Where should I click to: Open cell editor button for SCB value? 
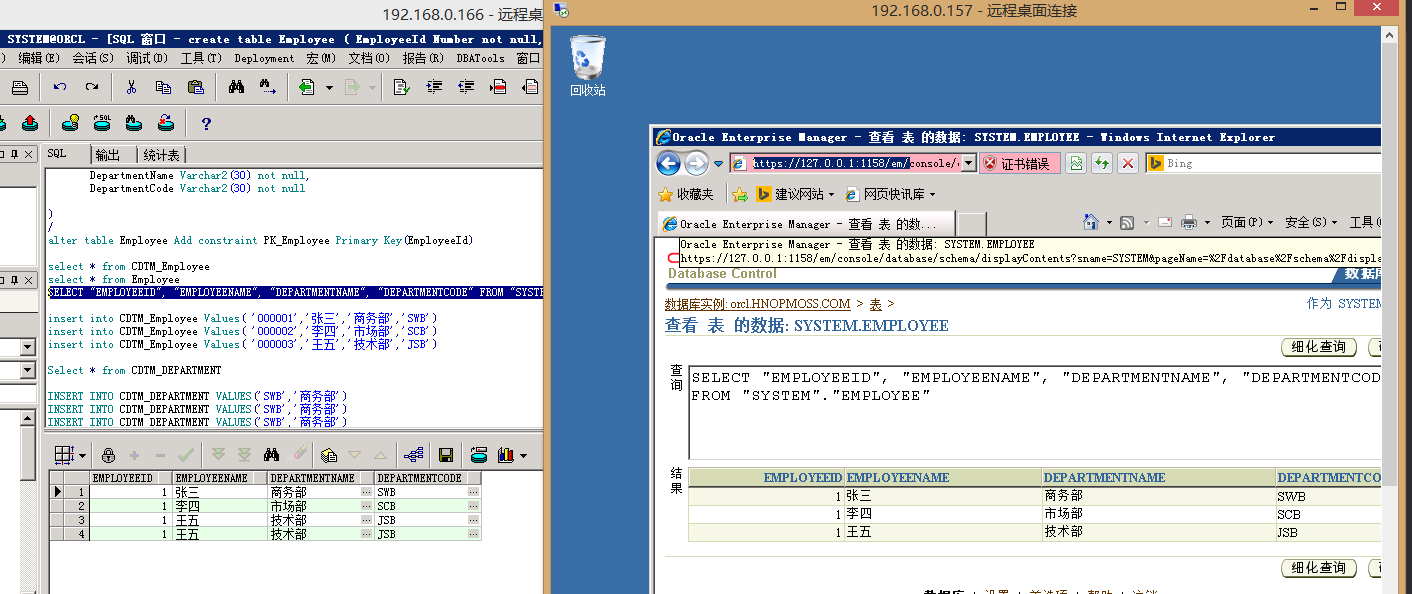click(x=474, y=506)
